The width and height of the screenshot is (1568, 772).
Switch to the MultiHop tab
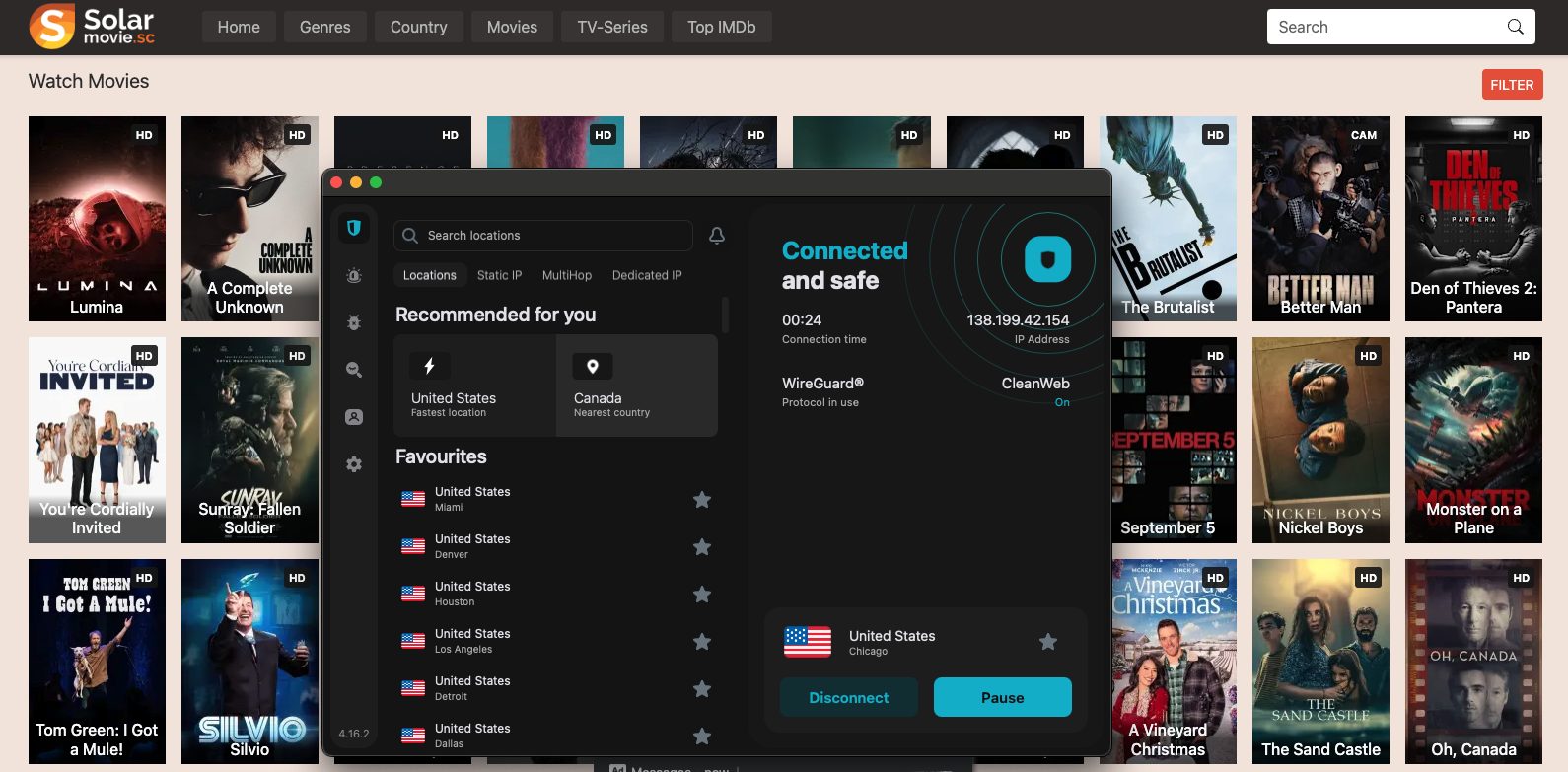pos(567,275)
